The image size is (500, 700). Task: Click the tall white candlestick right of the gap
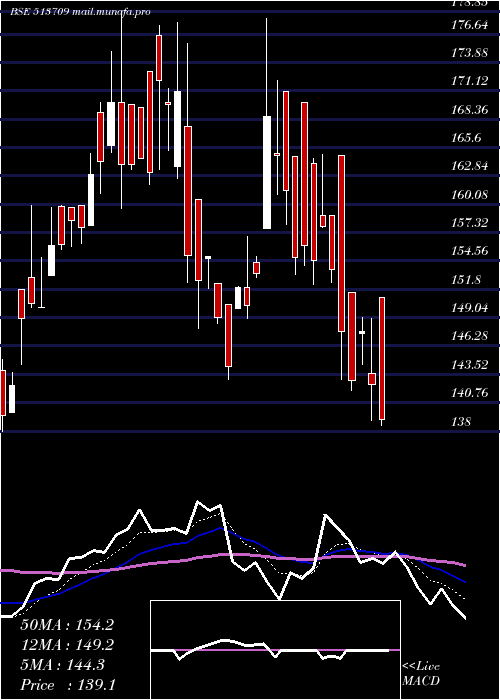(x=267, y=172)
